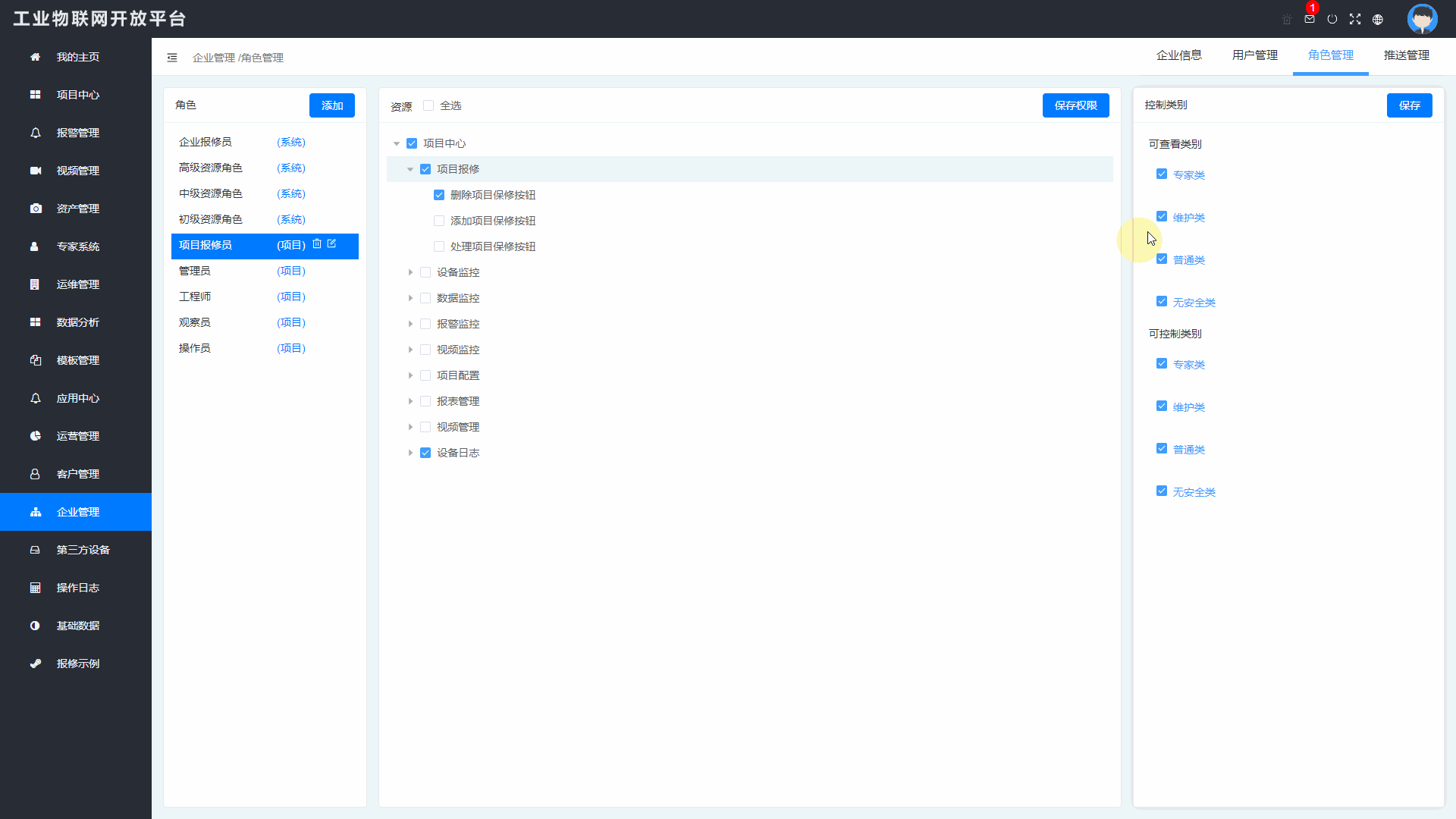Select 视频管理 in the sidebar
The image size is (1456, 819).
pos(77,171)
